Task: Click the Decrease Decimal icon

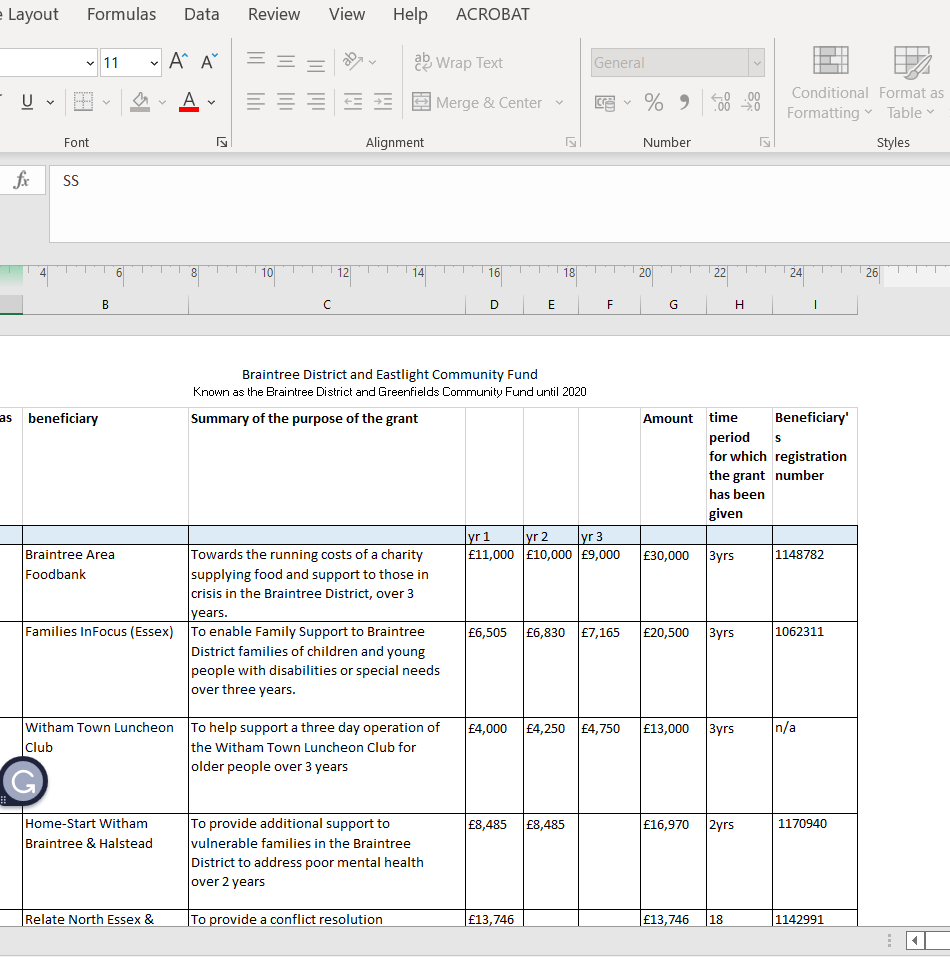Action: (x=751, y=102)
